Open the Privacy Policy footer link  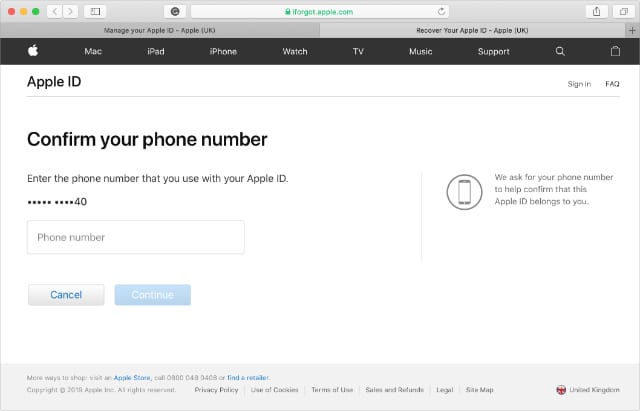pos(216,390)
